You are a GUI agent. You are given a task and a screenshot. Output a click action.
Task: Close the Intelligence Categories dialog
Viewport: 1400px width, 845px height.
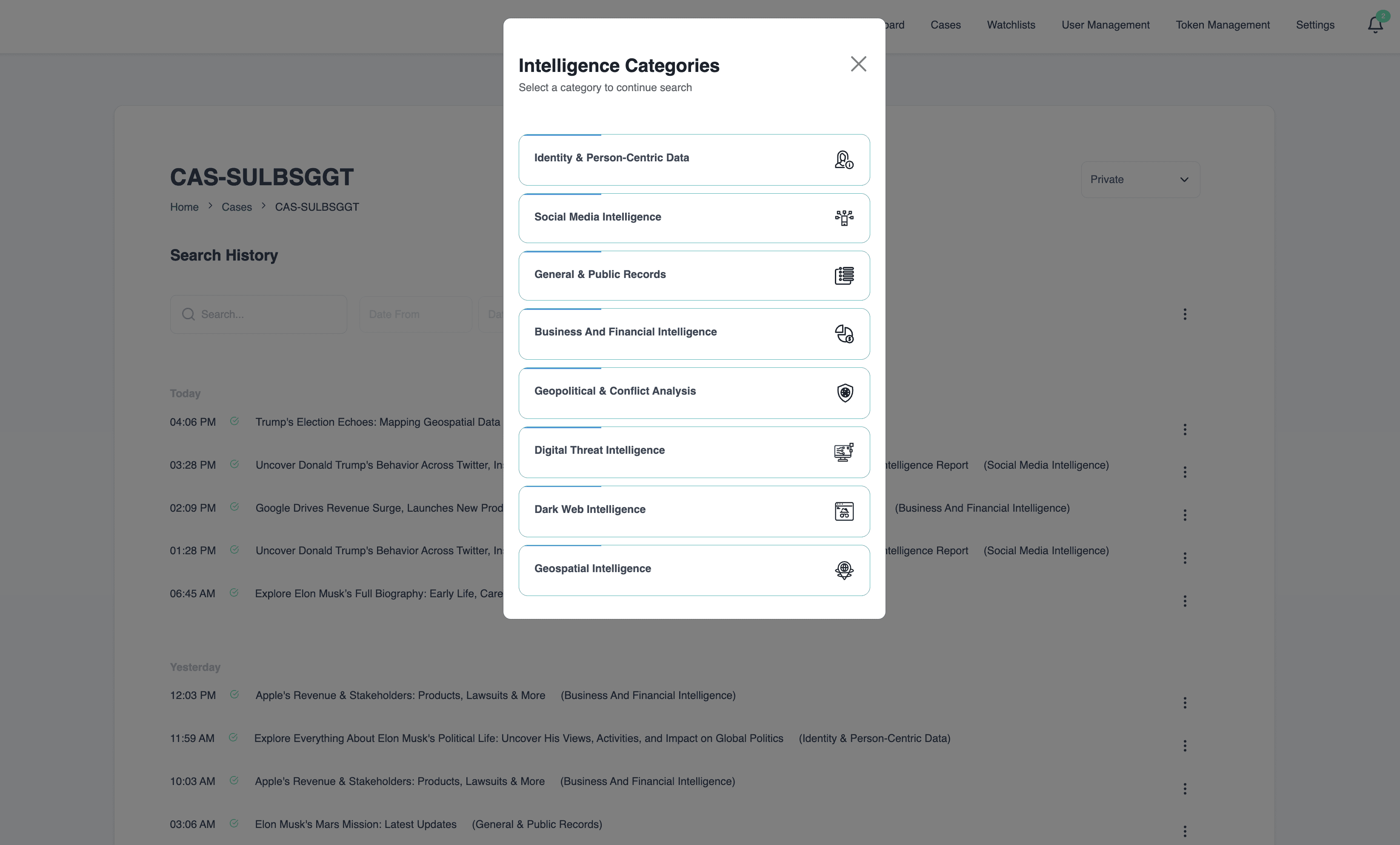(x=858, y=64)
